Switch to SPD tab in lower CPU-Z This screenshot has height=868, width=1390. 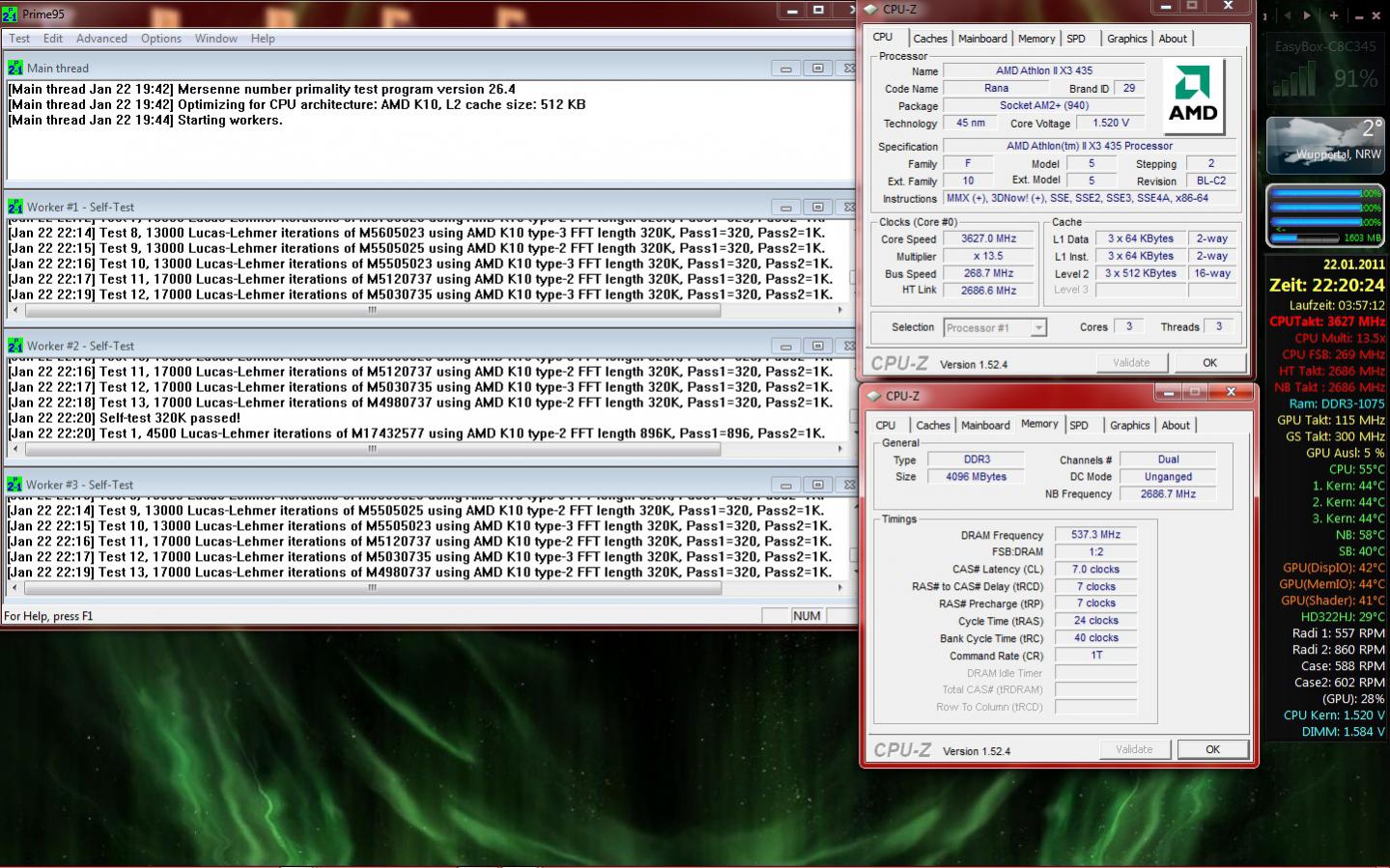1079,425
